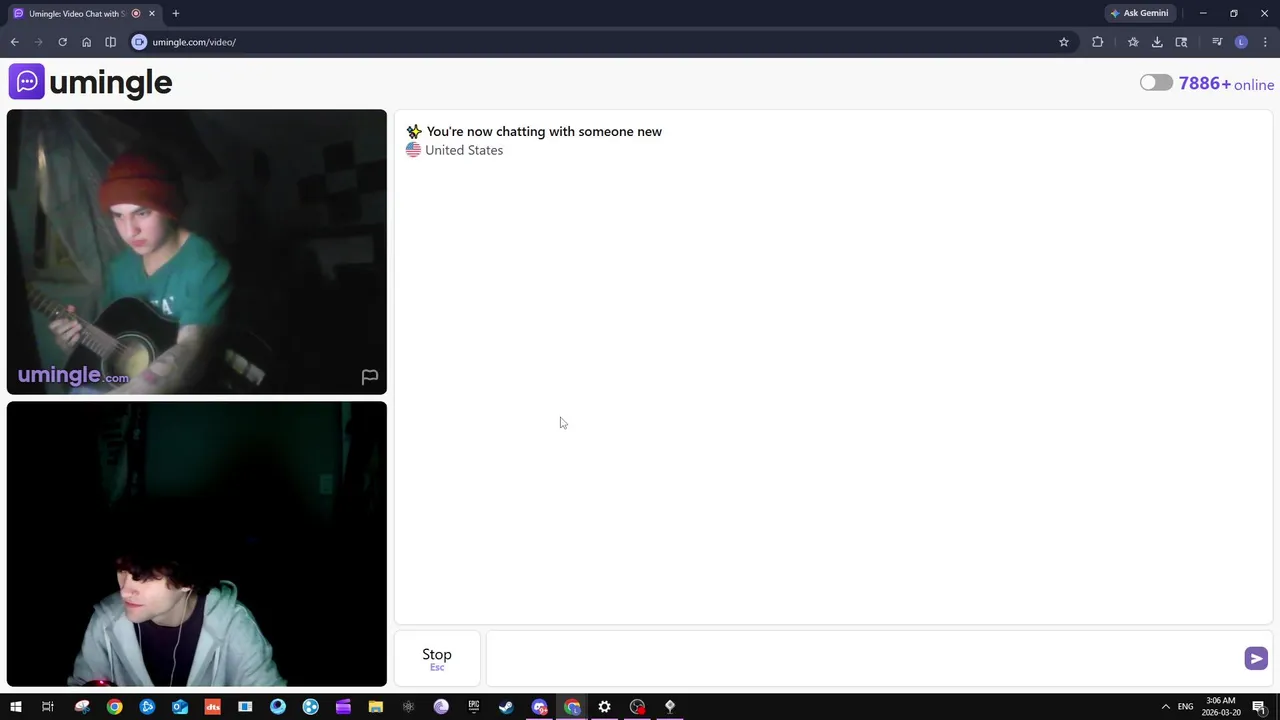Open the Windows Start menu

click(x=15, y=707)
